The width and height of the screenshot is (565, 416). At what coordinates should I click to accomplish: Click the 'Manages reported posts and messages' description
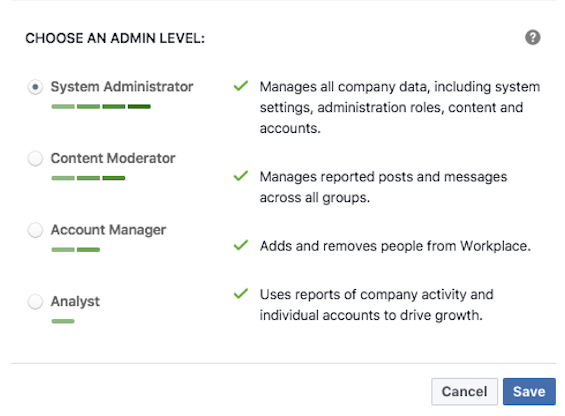[x=383, y=187]
